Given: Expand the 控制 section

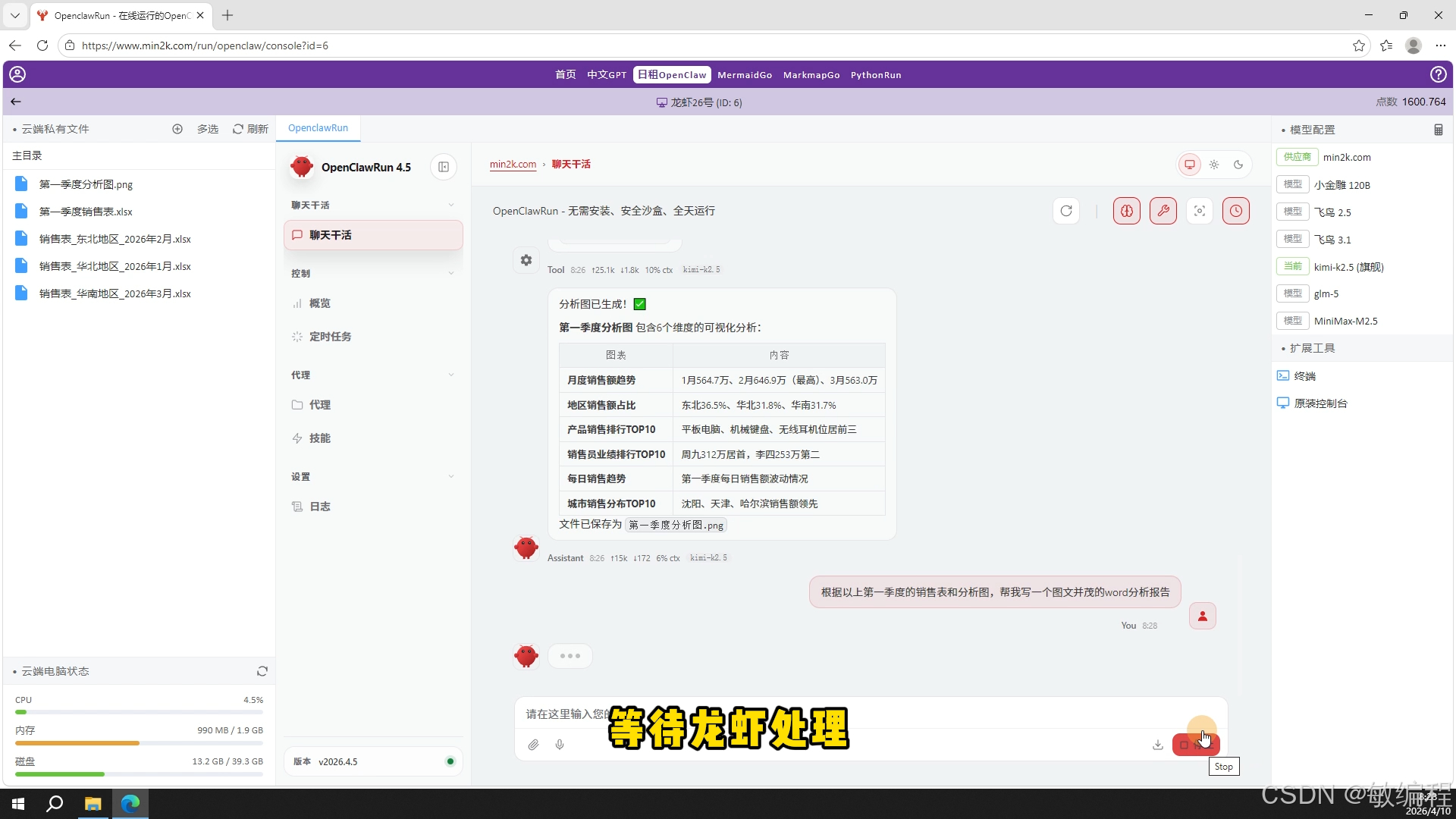Looking at the screenshot, I should 451,273.
